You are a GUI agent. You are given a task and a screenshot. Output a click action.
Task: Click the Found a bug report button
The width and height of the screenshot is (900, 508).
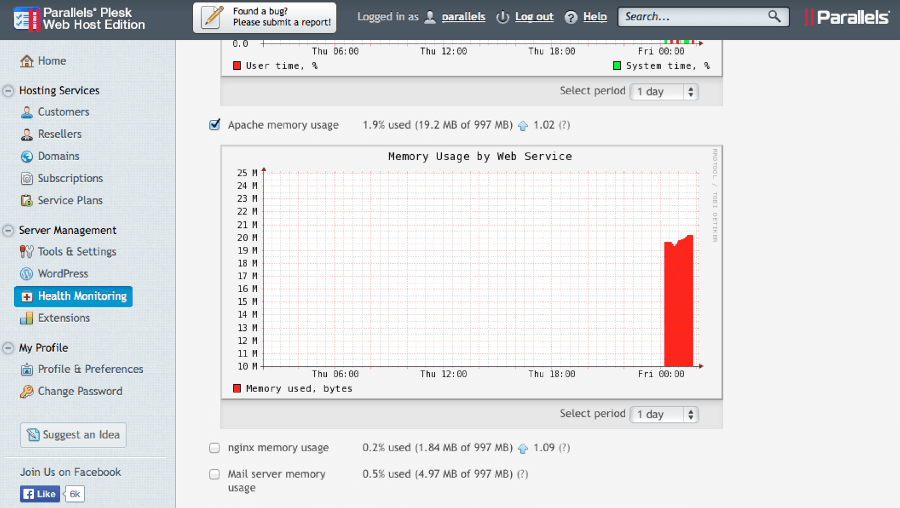click(x=265, y=17)
